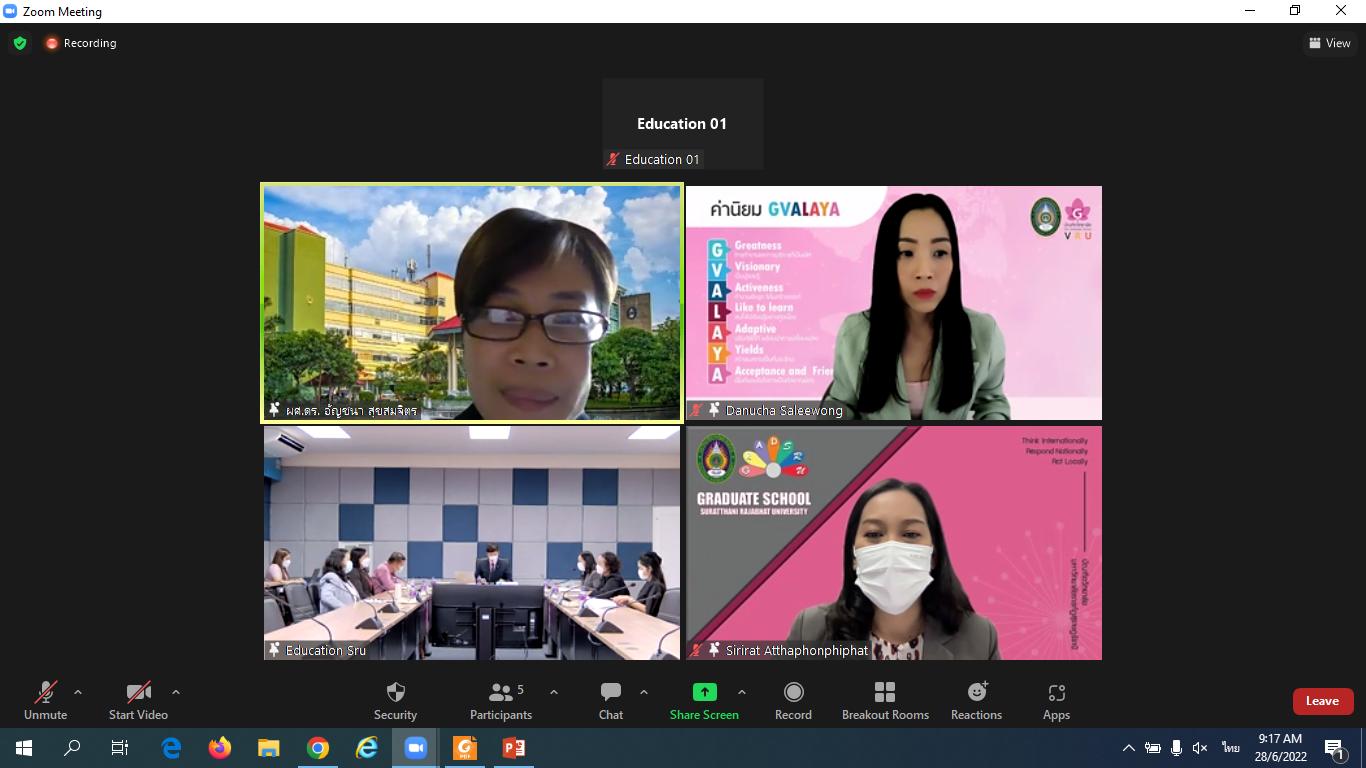Launch Google Chrome from the taskbar
Image resolution: width=1366 pixels, height=768 pixels.
point(318,748)
